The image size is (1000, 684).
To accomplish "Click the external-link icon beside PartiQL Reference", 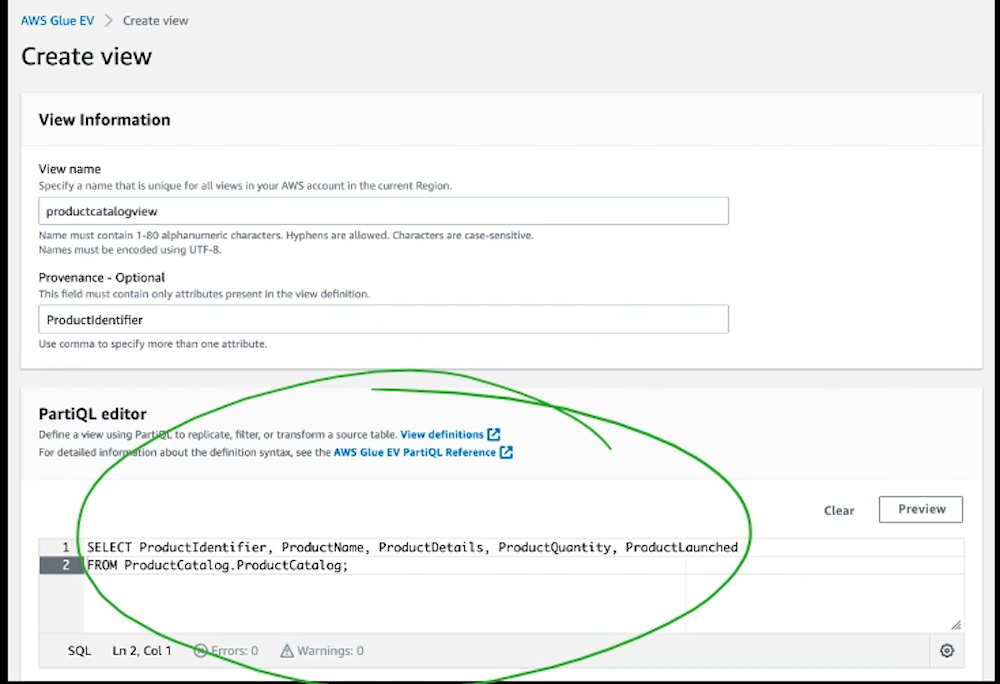I will click(506, 452).
